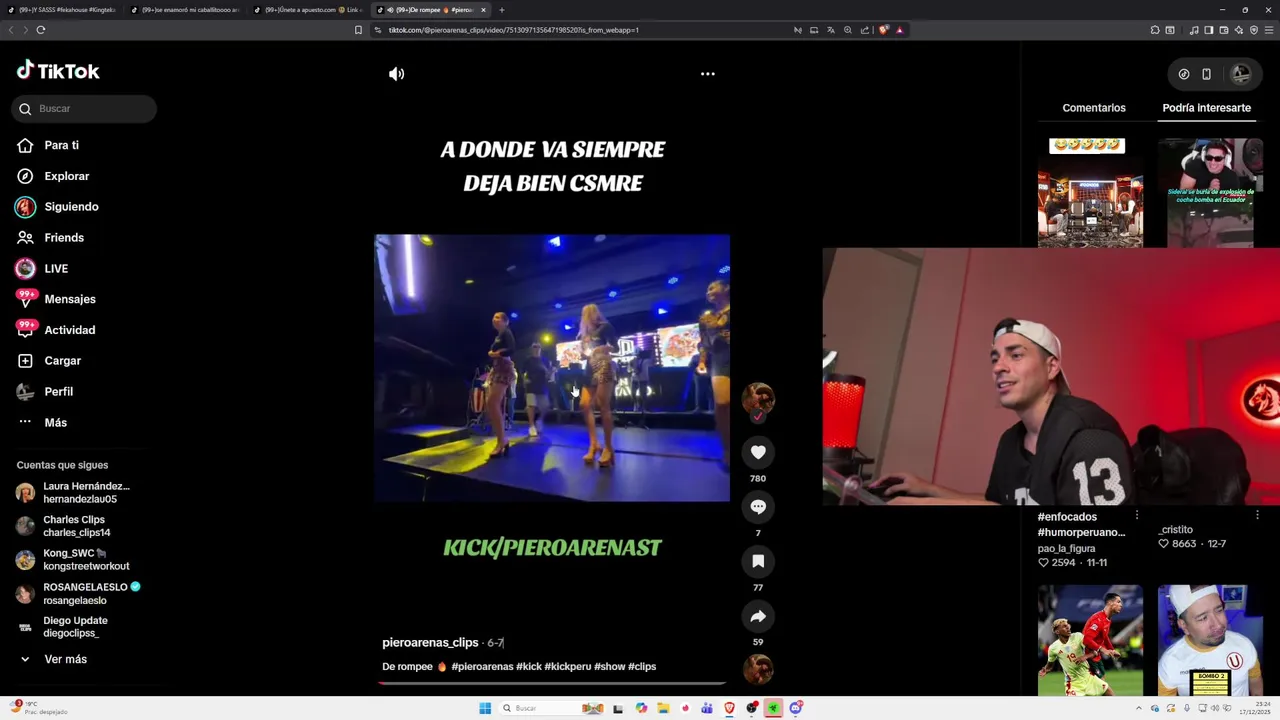Switch to the Comentarios tab
The height and width of the screenshot is (720, 1280).
click(x=1094, y=108)
